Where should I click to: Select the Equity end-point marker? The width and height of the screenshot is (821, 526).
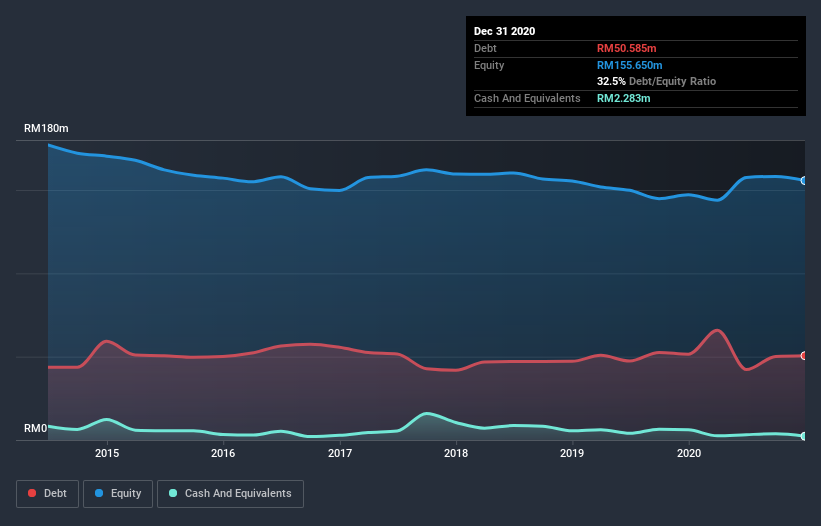point(804,181)
